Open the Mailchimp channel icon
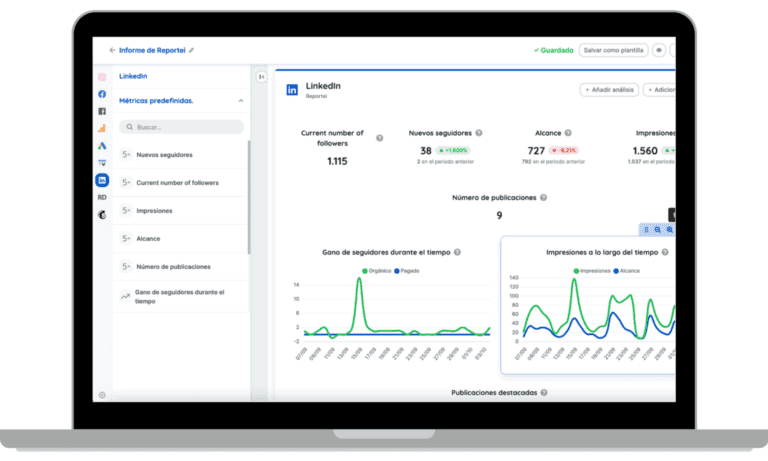The width and height of the screenshot is (768, 461). coord(102,214)
